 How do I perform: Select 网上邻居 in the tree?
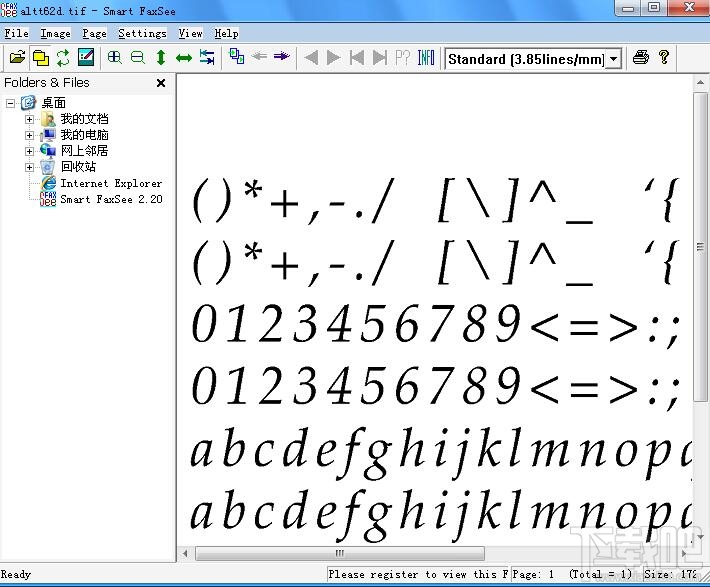[x=84, y=151]
